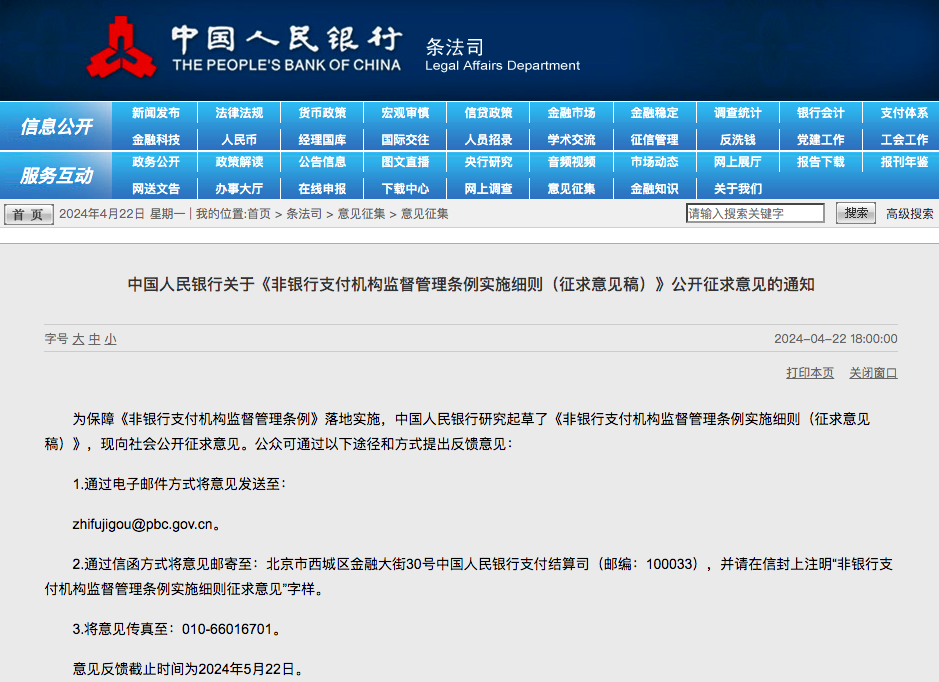939x682 pixels.
Task: Select small font size 小
Action: coord(110,339)
